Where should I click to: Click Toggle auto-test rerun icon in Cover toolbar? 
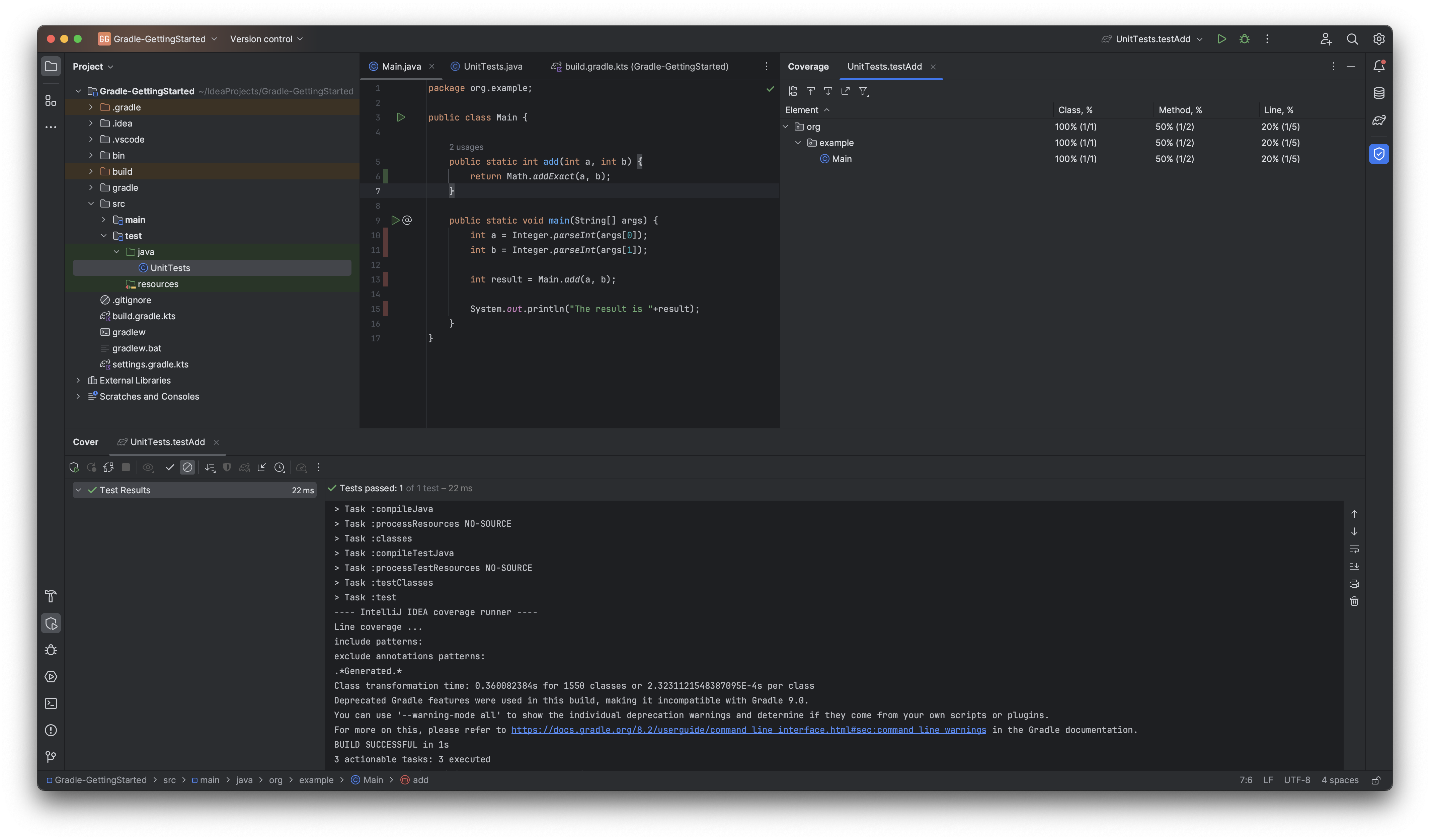(x=108, y=468)
